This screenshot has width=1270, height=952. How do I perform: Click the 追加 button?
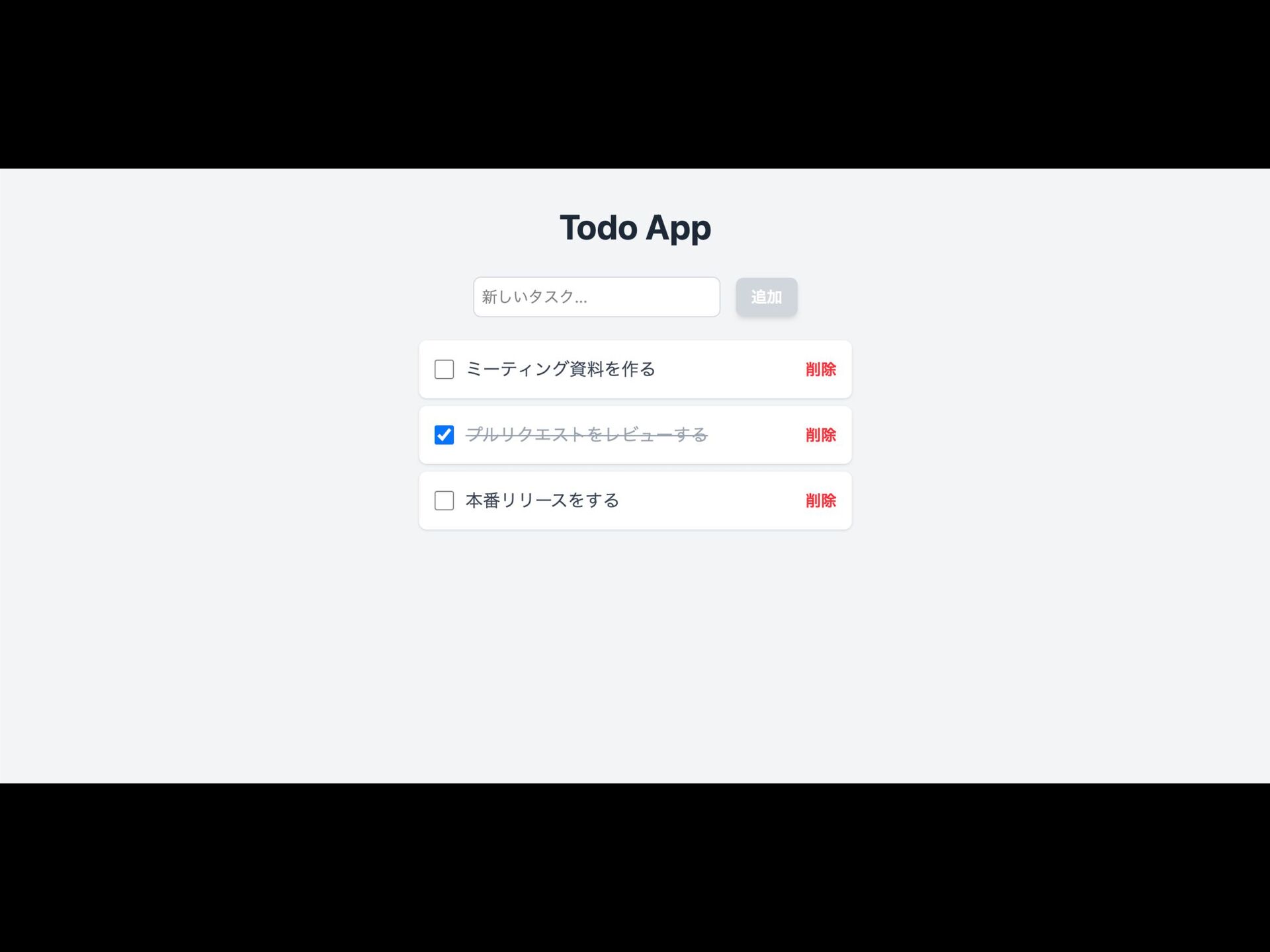click(x=766, y=297)
